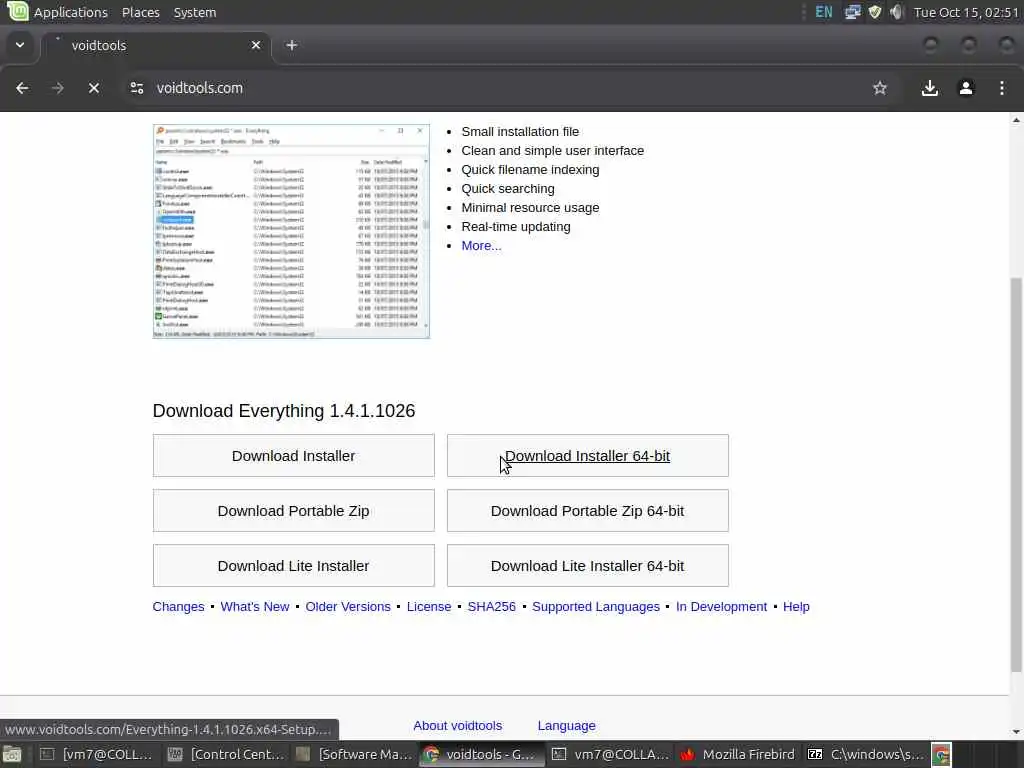Screen dimensions: 1024x768
Task: Click the voidtools.com address field
Action: (509, 88)
